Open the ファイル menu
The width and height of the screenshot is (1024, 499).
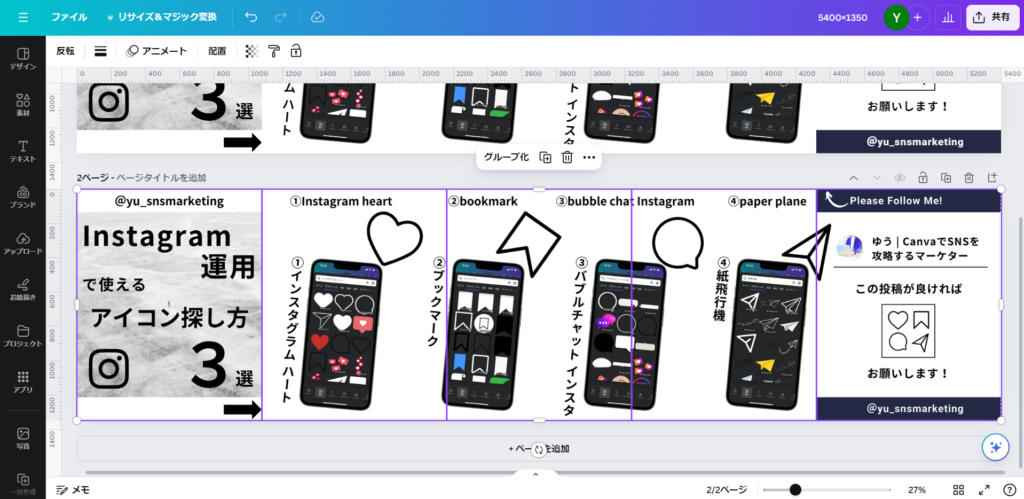tap(69, 18)
